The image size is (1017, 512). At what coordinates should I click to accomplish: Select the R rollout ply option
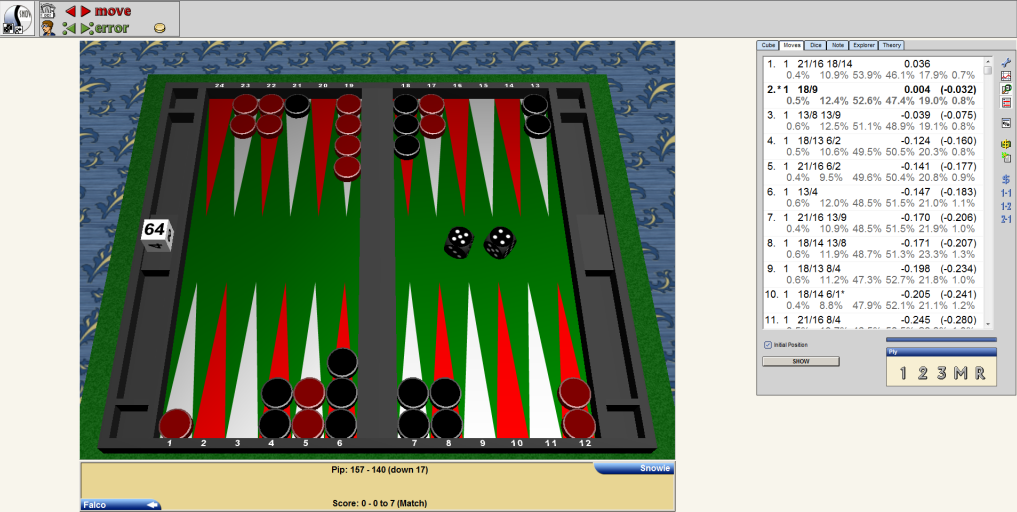(979, 374)
